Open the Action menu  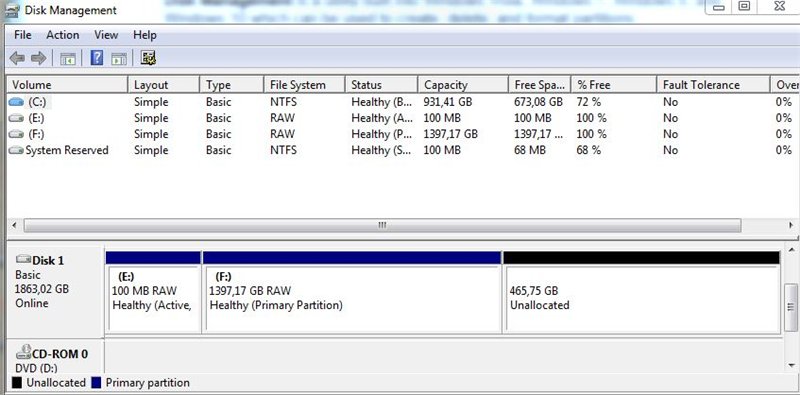coord(63,35)
